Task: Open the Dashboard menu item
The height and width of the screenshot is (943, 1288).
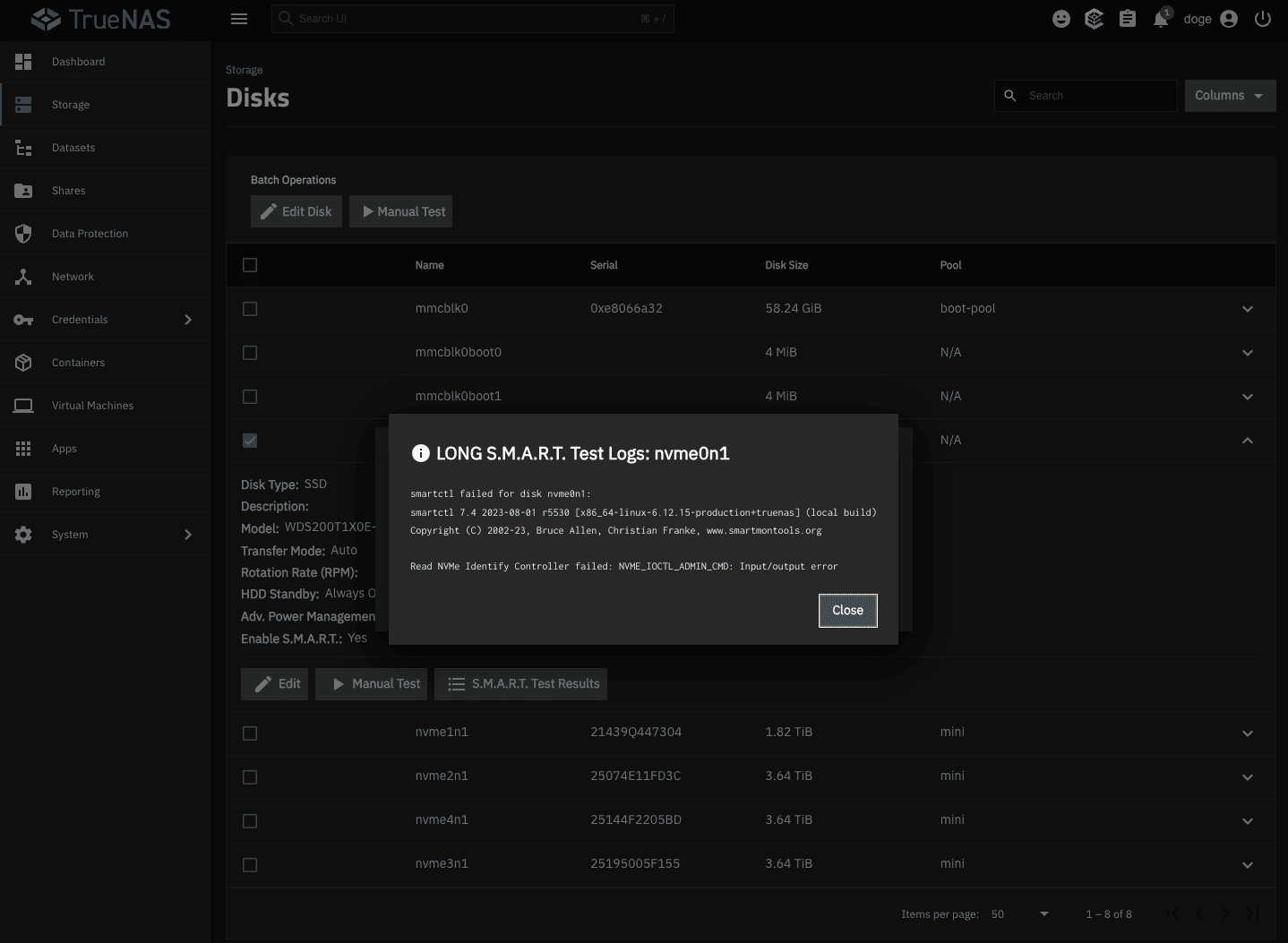Action: [x=106, y=62]
